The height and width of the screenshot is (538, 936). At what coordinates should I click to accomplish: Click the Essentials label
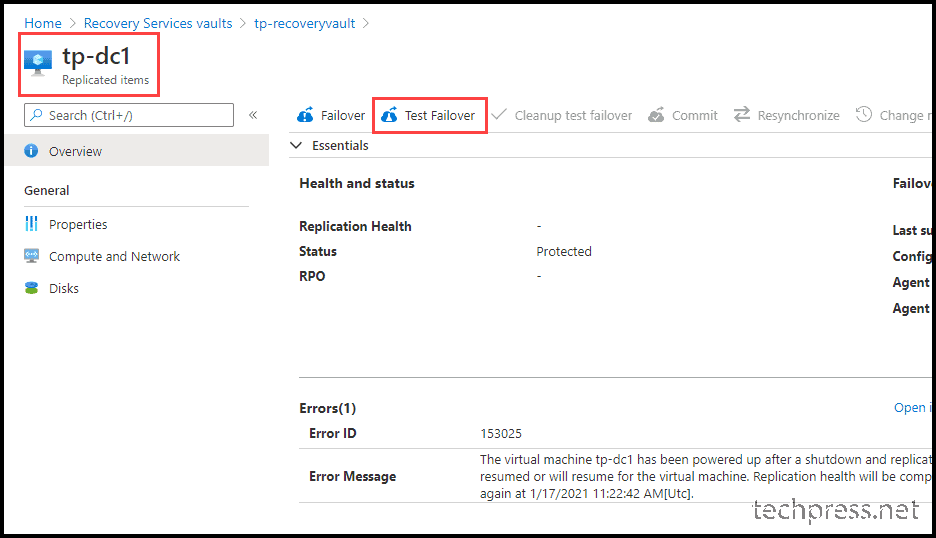[x=340, y=145]
